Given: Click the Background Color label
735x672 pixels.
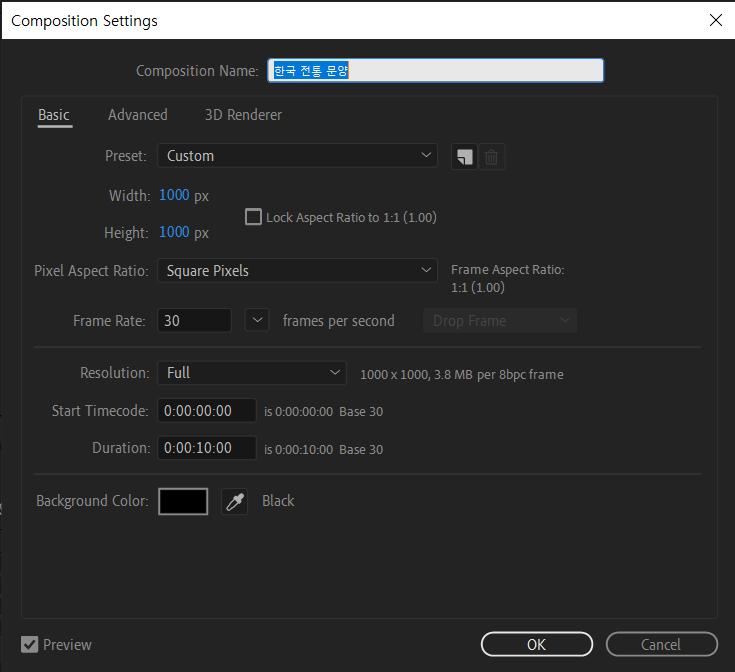Looking at the screenshot, I should tap(92, 501).
